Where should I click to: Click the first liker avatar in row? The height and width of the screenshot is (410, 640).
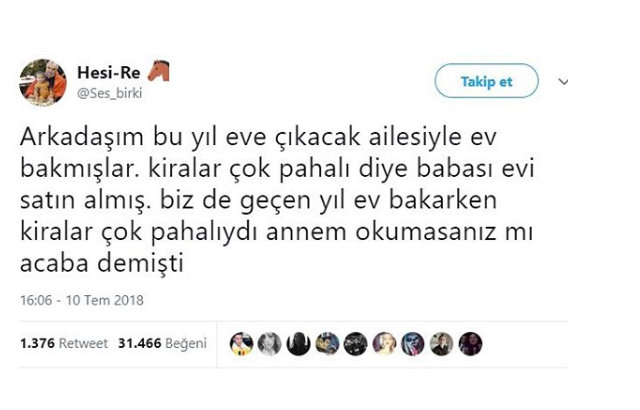(x=240, y=341)
